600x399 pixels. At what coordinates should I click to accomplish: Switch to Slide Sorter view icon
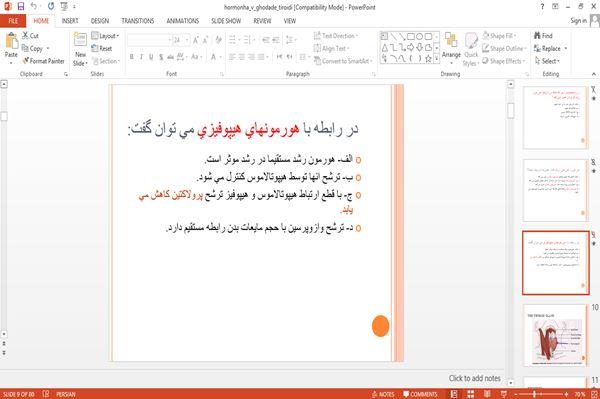coord(470,394)
